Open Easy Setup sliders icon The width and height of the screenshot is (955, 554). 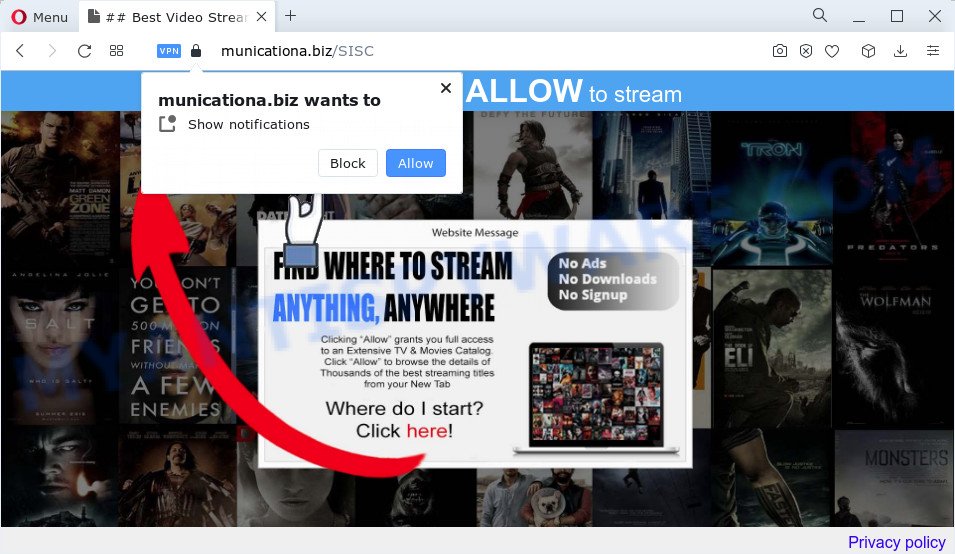pos(932,51)
